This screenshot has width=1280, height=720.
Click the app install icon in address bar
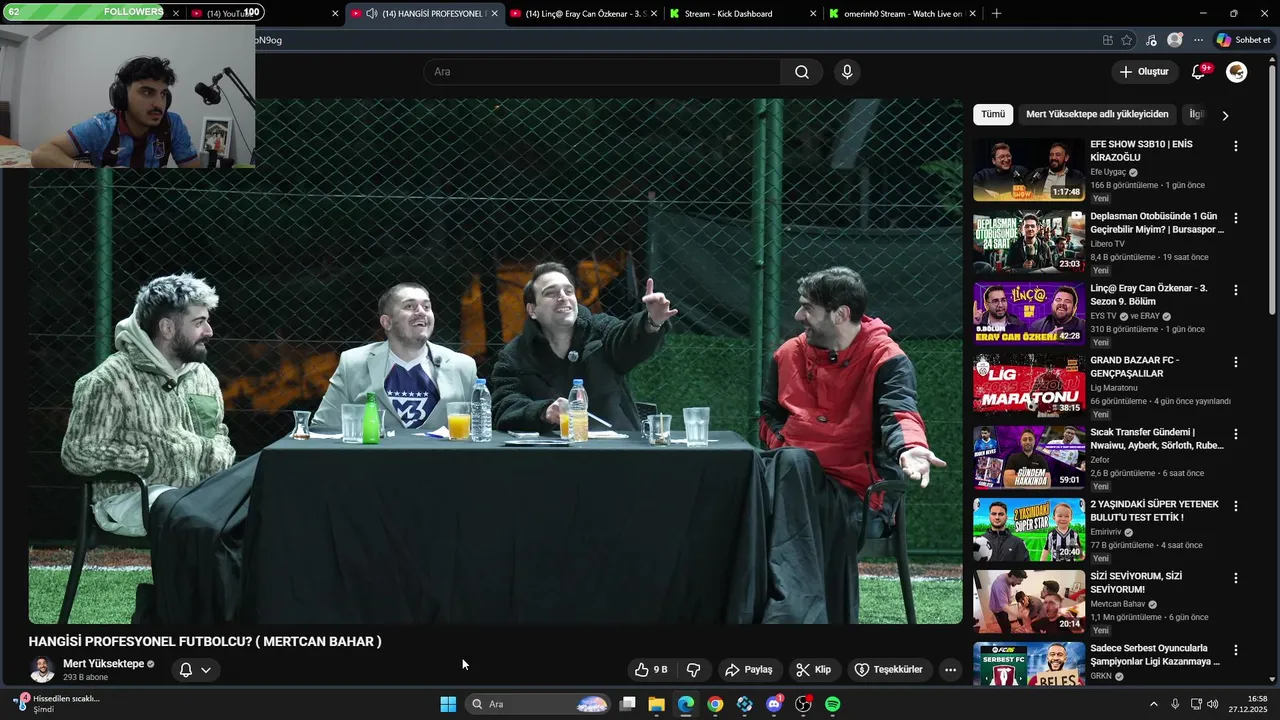pos(1107,40)
